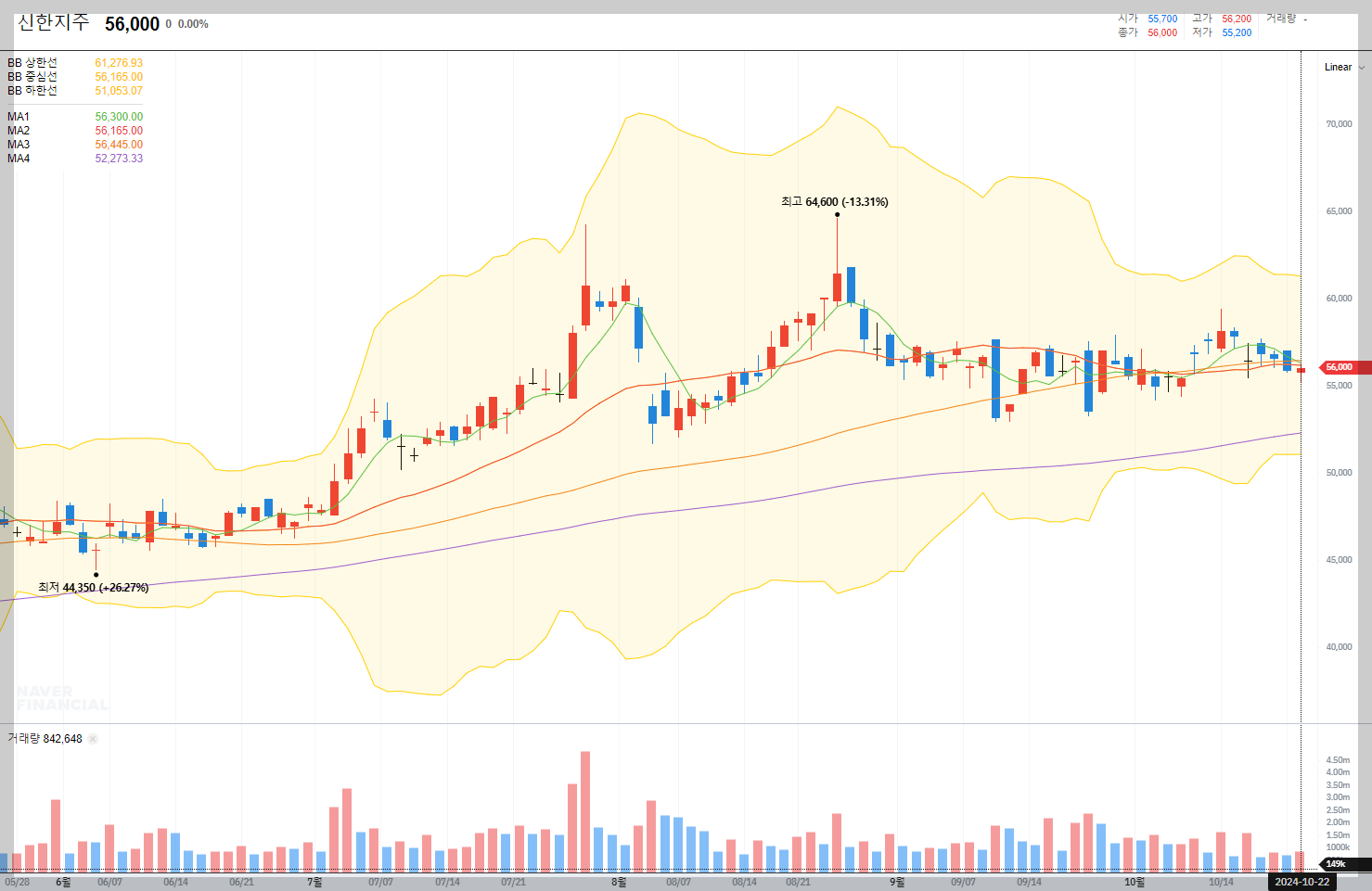
Task: Click the 09/14 date axis label
Action: (1029, 882)
